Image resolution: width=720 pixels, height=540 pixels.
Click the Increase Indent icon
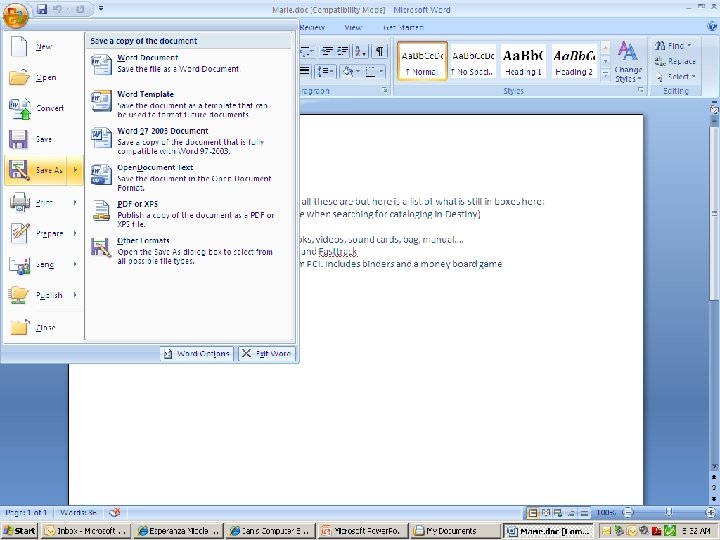(x=343, y=51)
